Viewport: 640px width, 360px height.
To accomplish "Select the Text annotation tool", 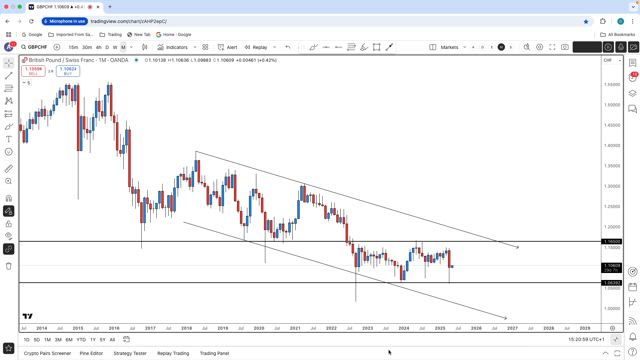I will pos(9,139).
